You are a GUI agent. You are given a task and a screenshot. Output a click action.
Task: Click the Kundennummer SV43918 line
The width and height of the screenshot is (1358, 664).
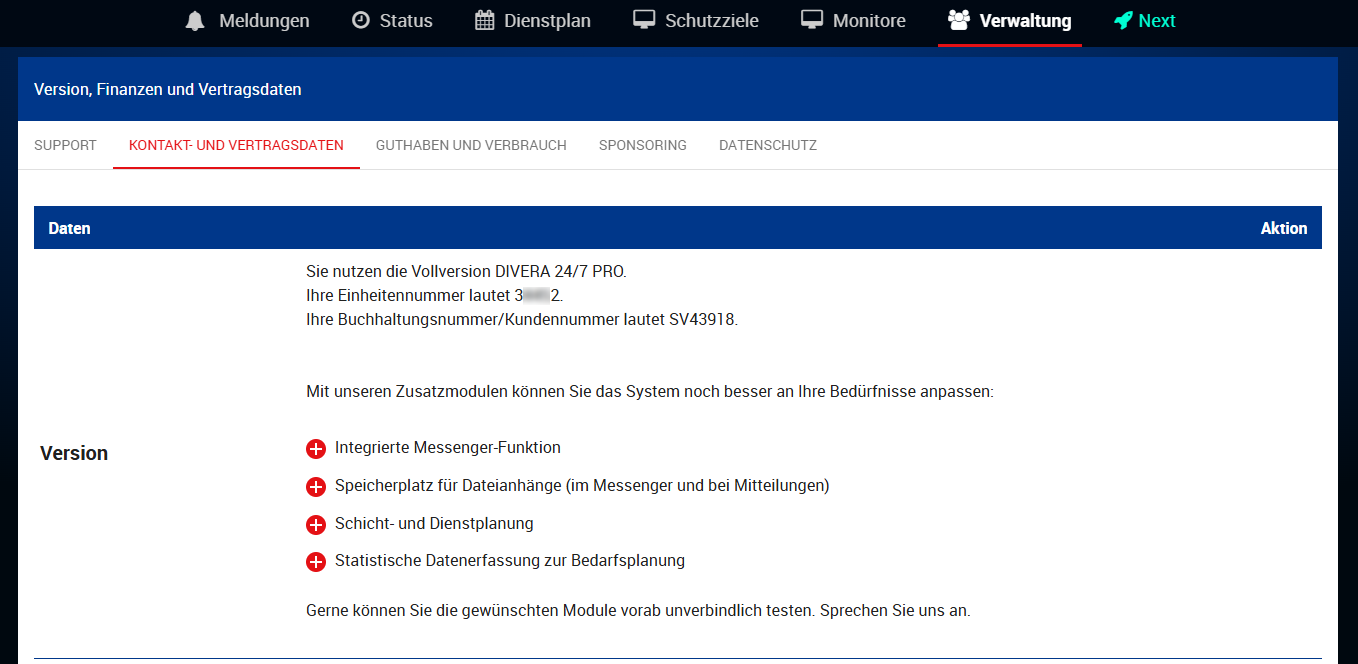point(522,320)
